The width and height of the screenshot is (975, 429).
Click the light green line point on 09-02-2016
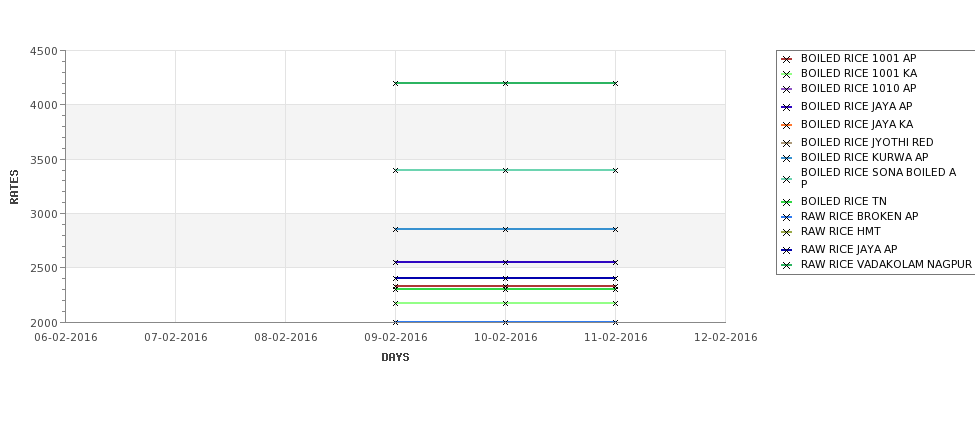tap(395, 303)
